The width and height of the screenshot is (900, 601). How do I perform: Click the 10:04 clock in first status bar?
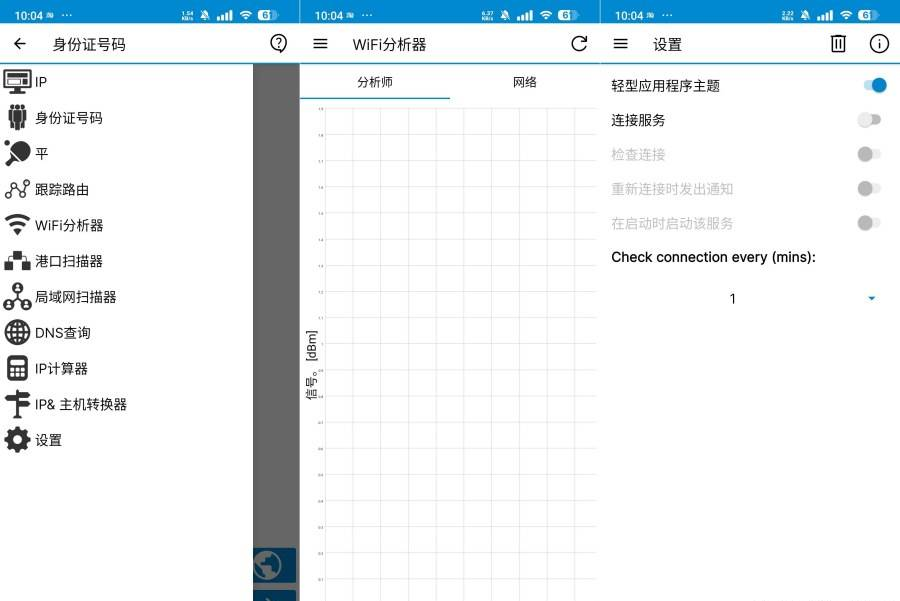28,15
